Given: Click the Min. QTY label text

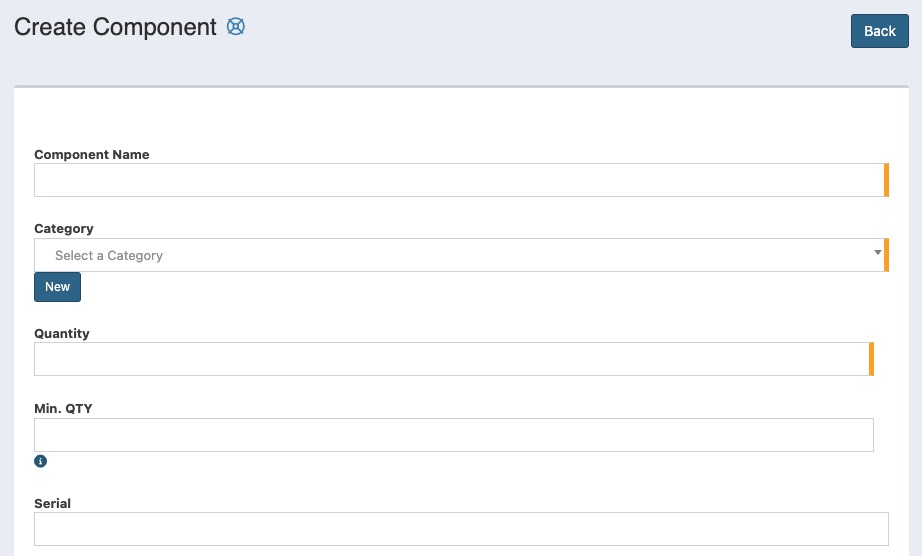Looking at the screenshot, I should coord(63,408).
